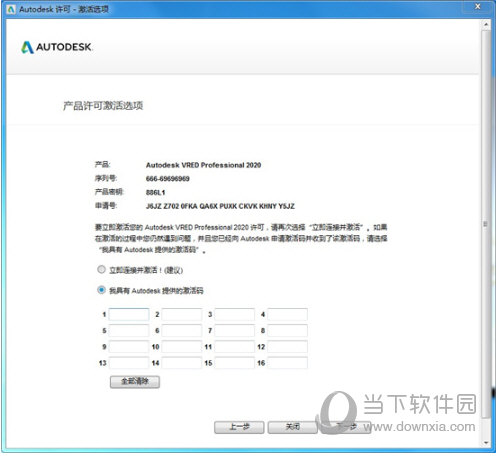The width and height of the screenshot is (500, 456).
Task: Click activation code field 3
Action: 235,314
